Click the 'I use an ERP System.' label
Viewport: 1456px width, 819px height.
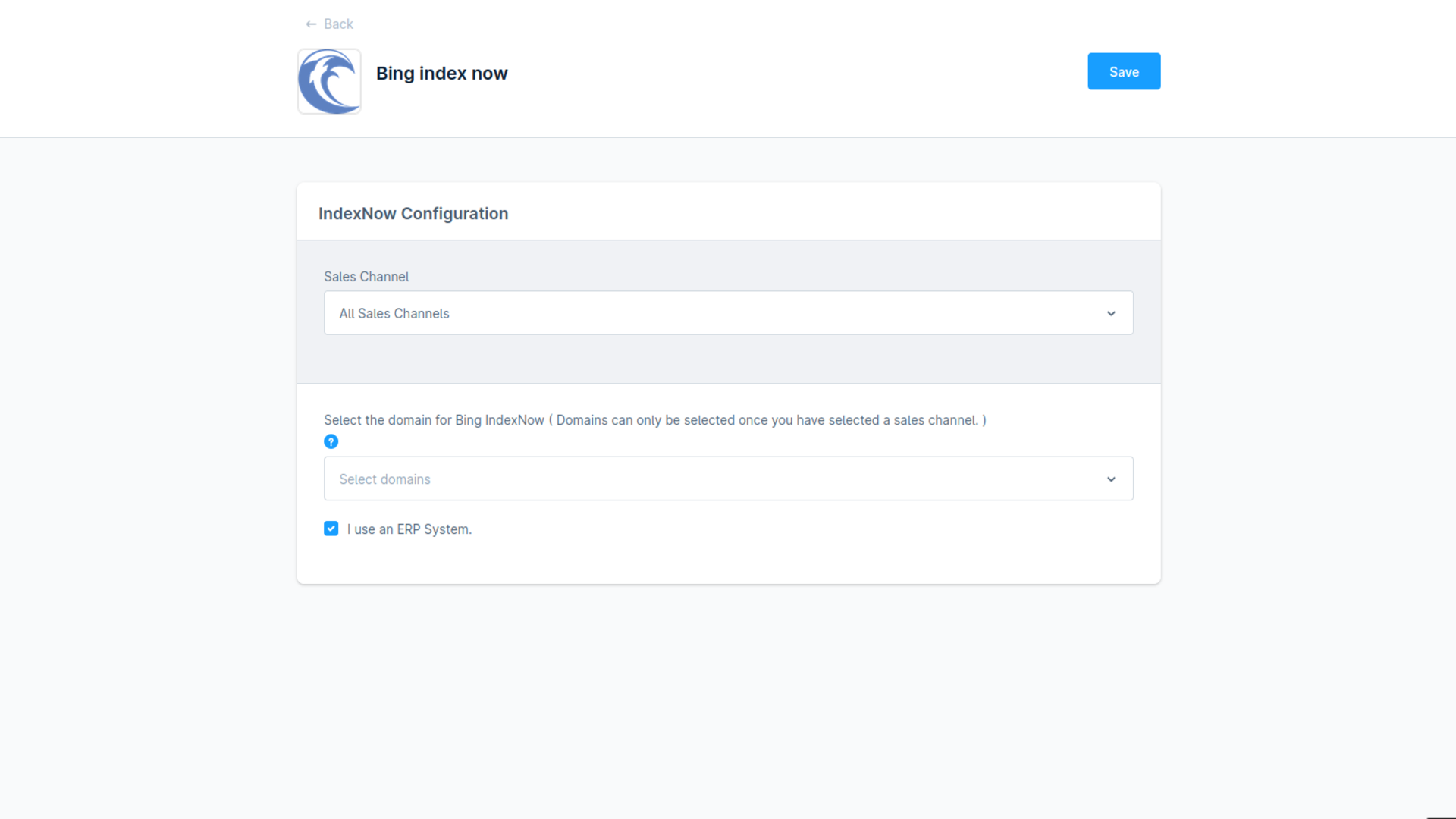(409, 529)
